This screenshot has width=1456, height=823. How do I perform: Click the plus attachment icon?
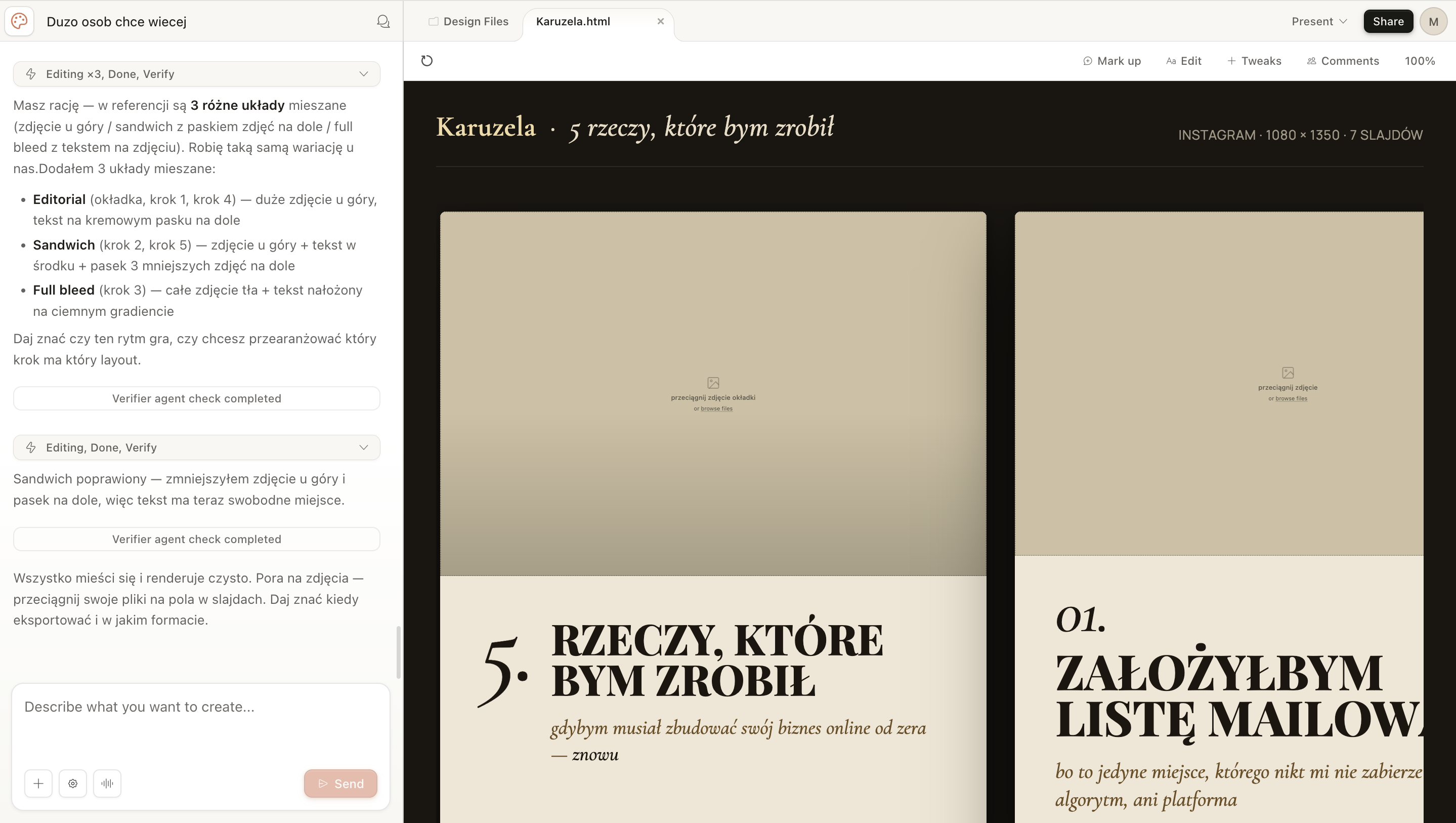38,784
